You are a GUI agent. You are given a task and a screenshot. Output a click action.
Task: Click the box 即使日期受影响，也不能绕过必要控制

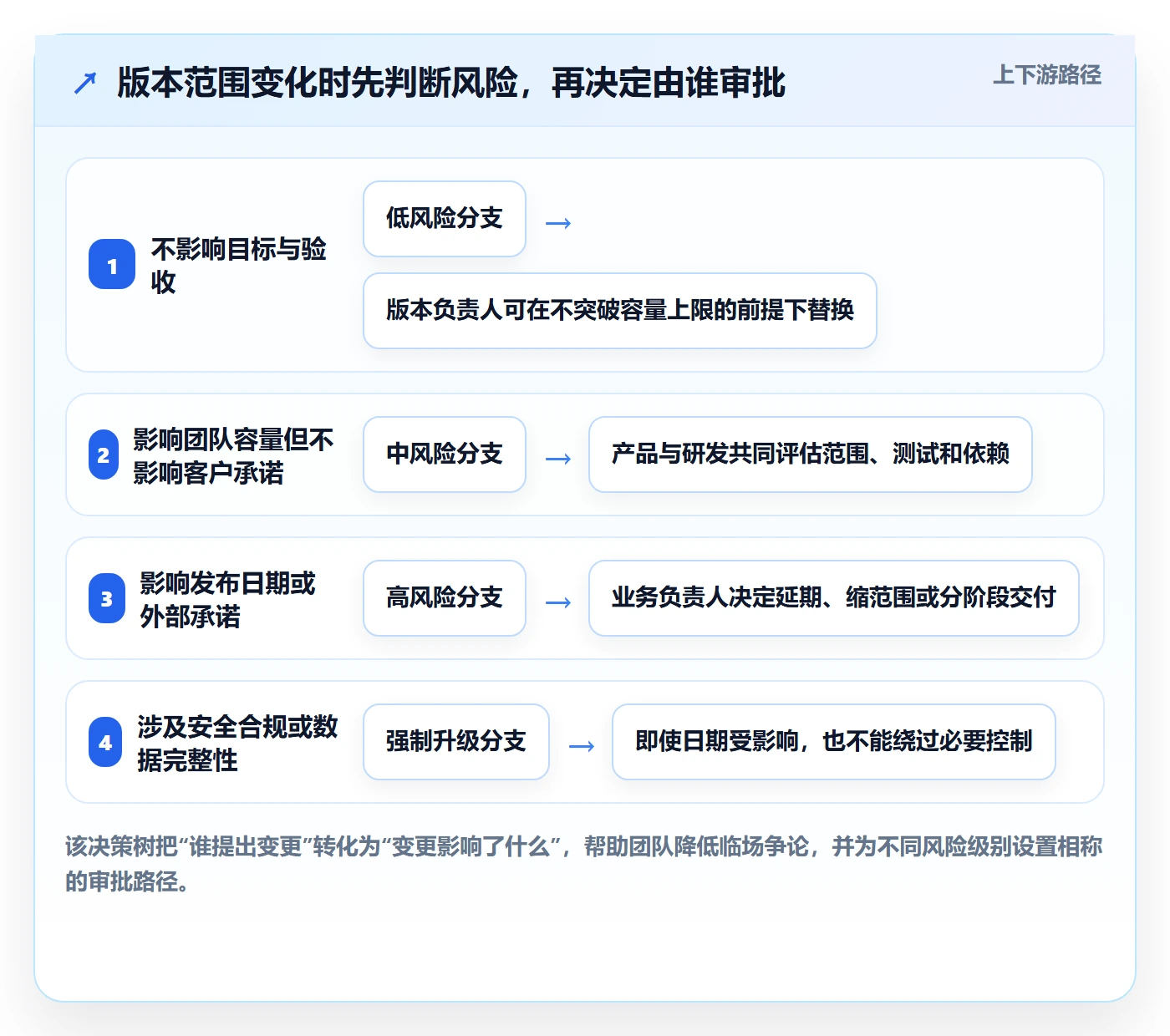coord(834,742)
